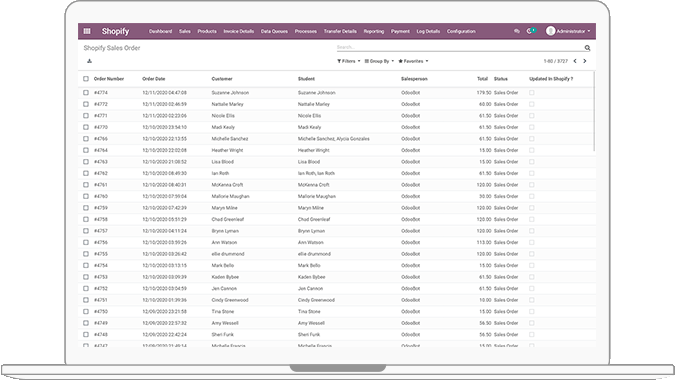Open the Dashboard menu
This screenshot has width=675, height=380.
pyautogui.click(x=160, y=31)
